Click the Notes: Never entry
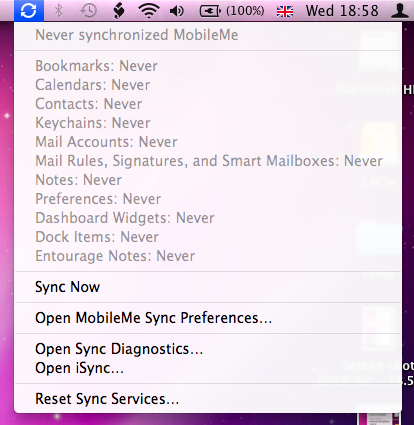 (208, 180)
